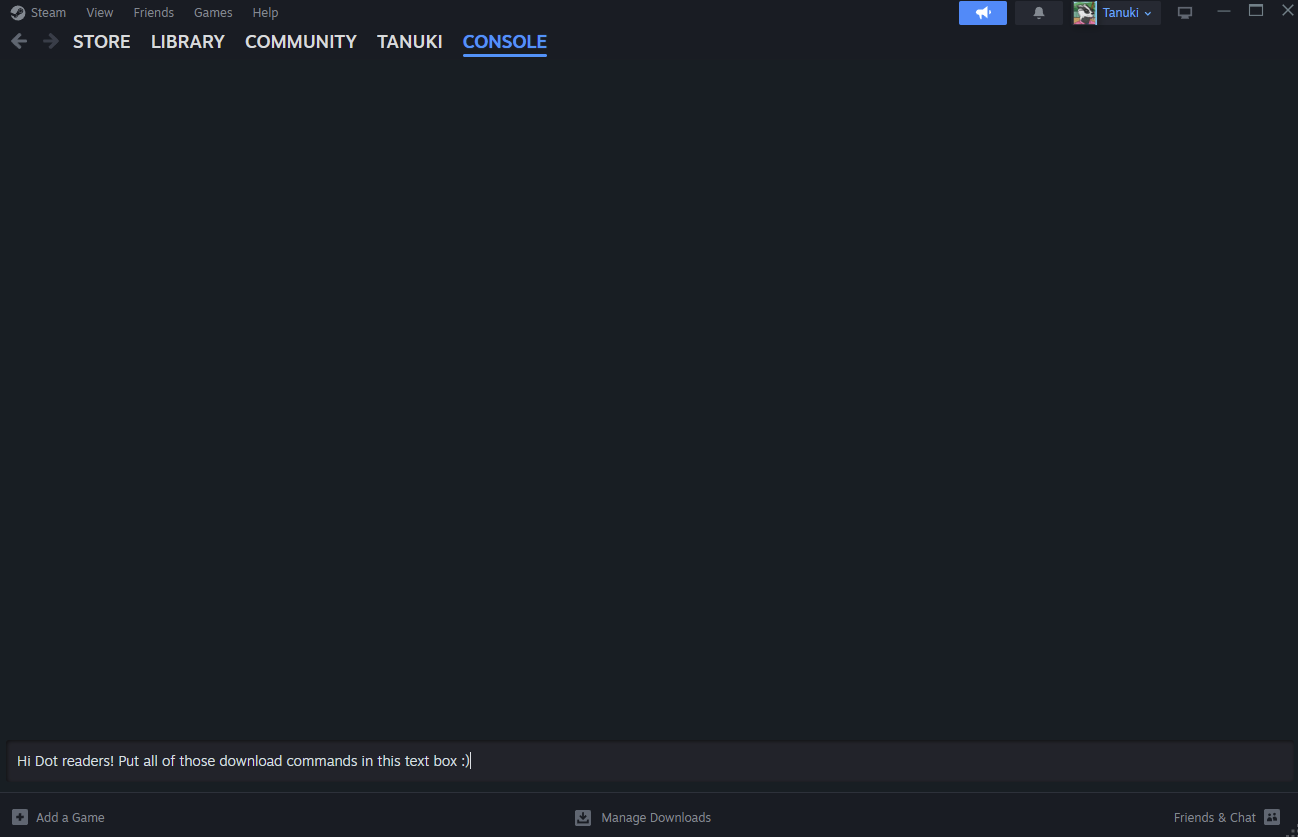The height and width of the screenshot is (837, 1298).
Task: Open the LIBRARY tab
Action: point(187,41)
